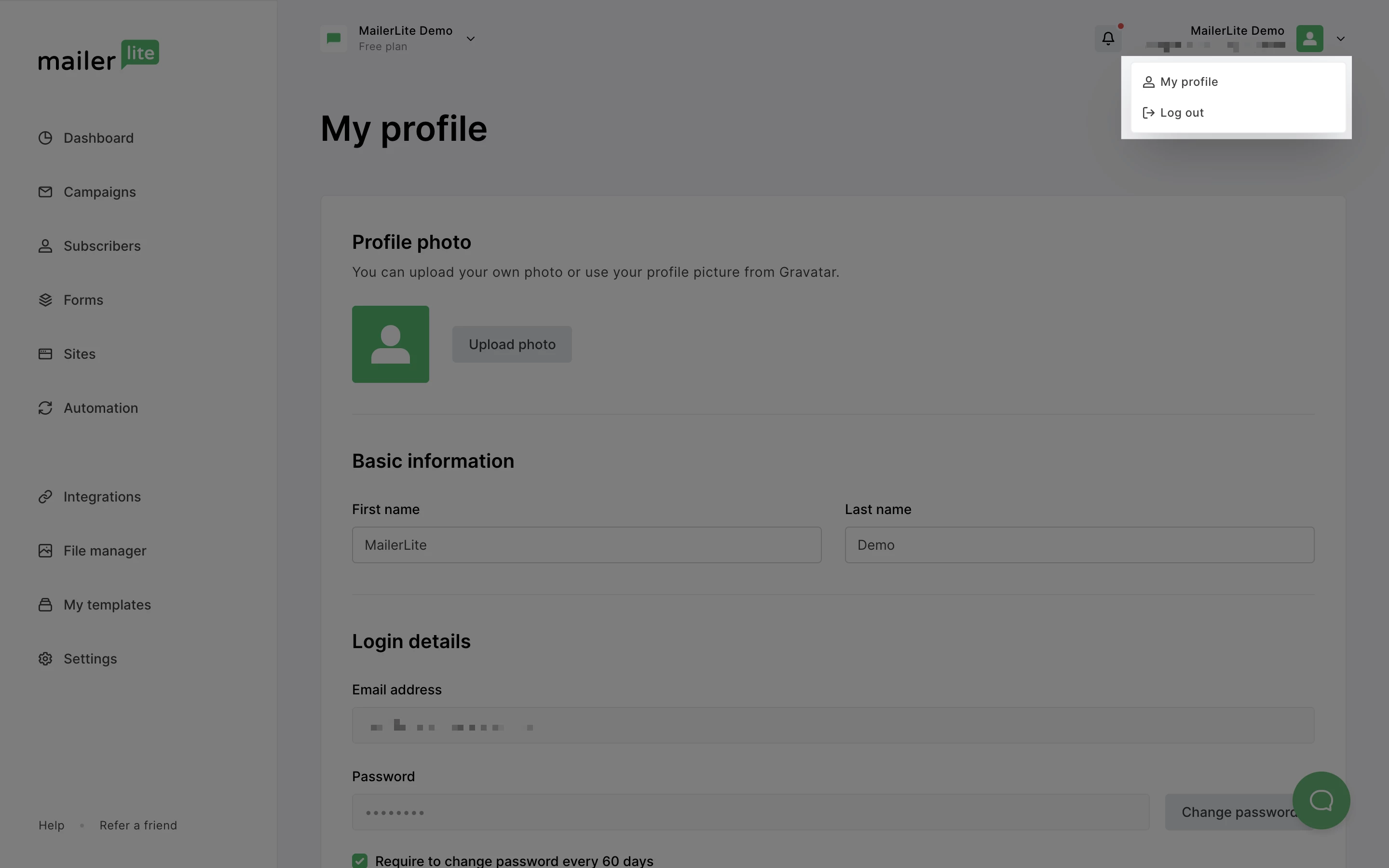
Task: Click the notification bell icon
Action: (1108, 39)
